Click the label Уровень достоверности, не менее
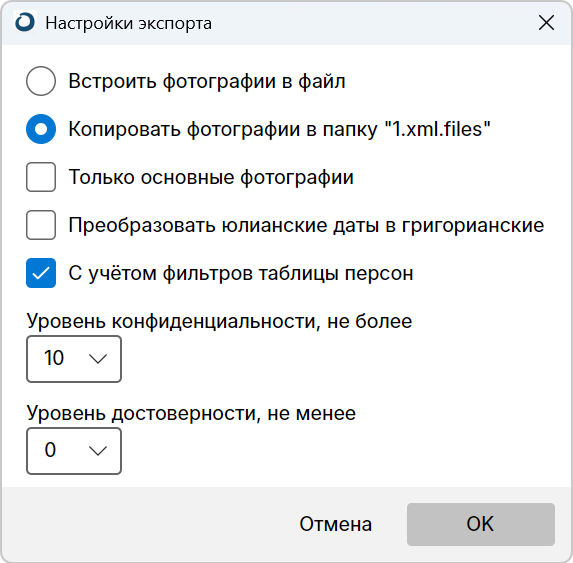Image resolution: width=573 pixels, height=563 pixels. [x=191, y=413]
